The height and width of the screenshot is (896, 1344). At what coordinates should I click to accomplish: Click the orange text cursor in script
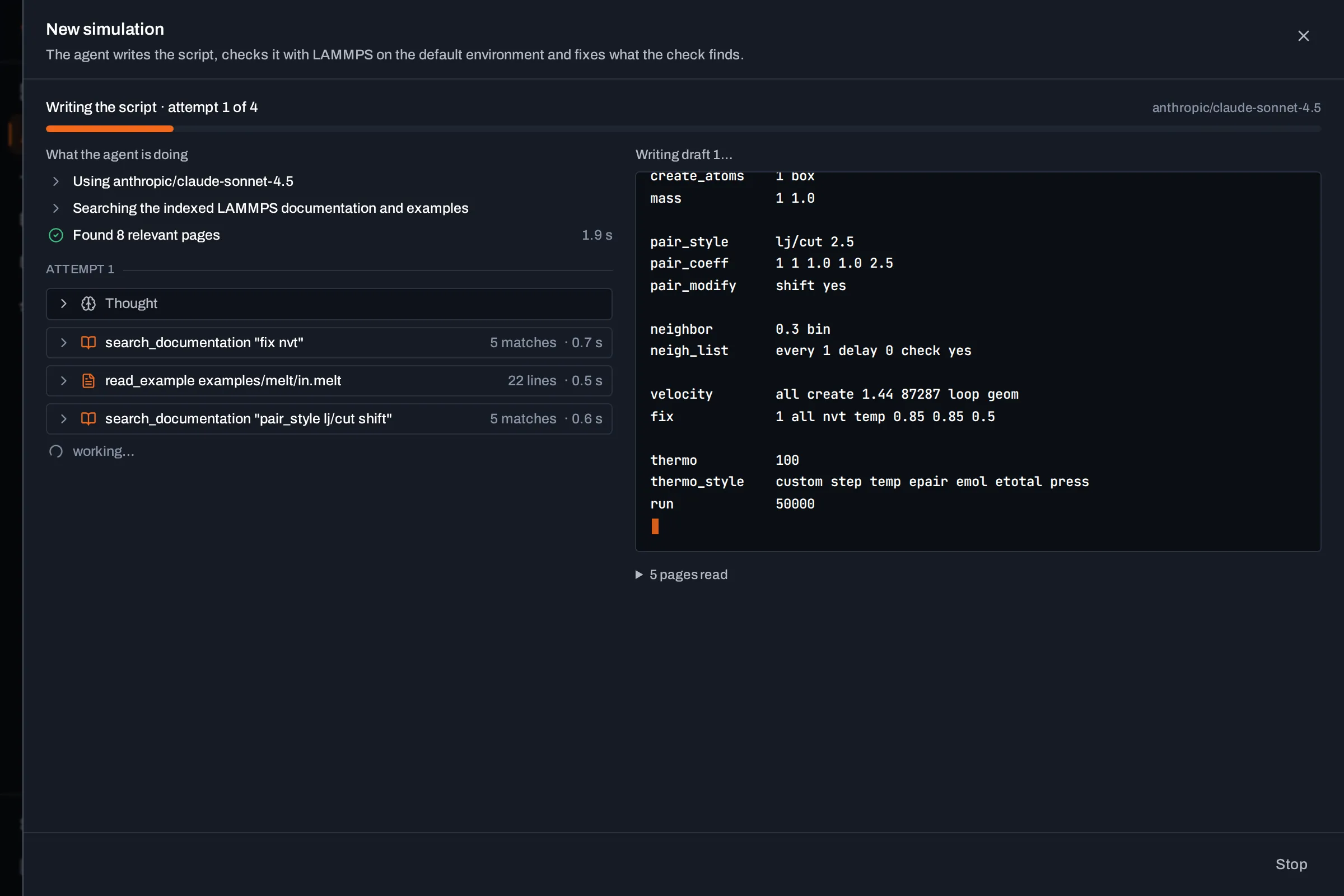tap(655, 526)
